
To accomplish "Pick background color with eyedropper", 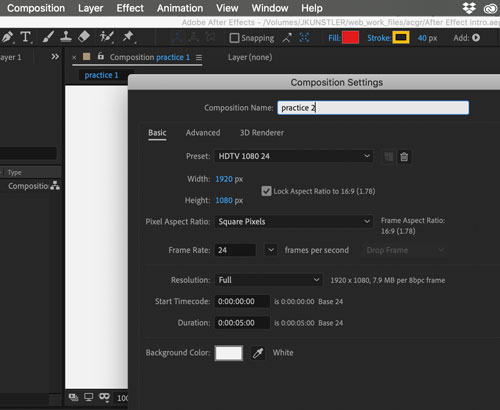I will pyautogui.click(x=258, y=353).
